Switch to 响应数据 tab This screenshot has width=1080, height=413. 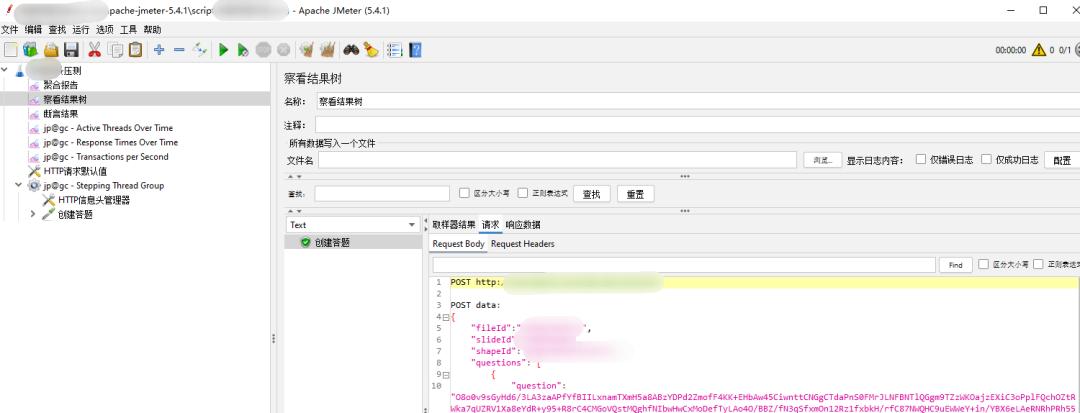coord(523,224)
